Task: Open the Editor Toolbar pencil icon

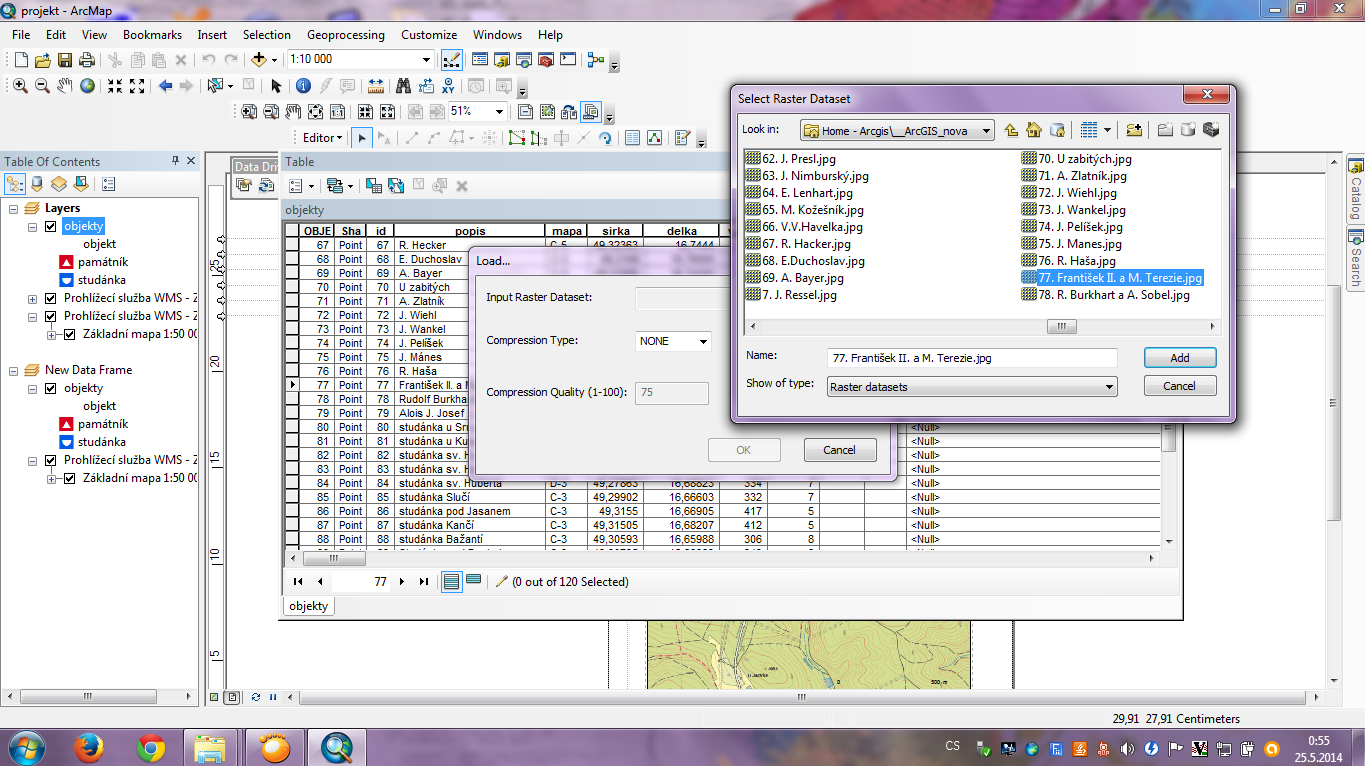Action: [452, 60]
